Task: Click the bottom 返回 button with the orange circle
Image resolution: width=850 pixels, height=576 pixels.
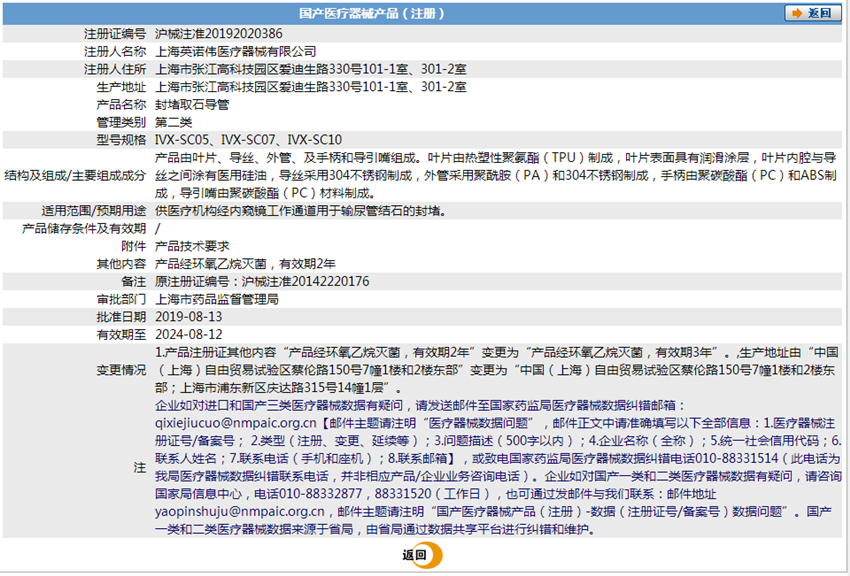Action: point(422,555)
